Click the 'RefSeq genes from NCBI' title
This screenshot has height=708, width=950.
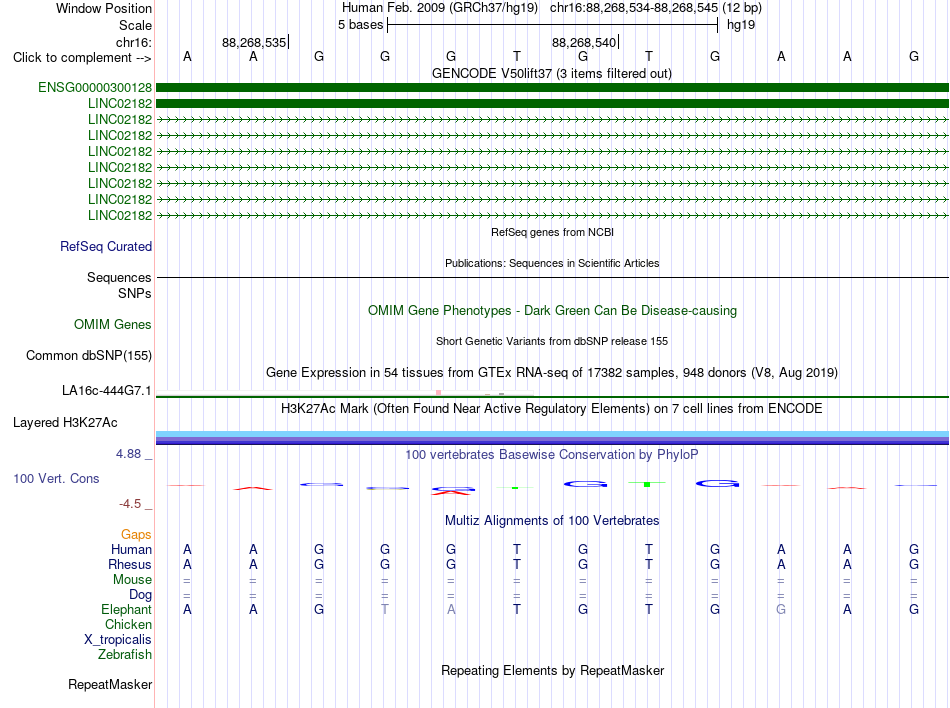(x=552, y=232)
